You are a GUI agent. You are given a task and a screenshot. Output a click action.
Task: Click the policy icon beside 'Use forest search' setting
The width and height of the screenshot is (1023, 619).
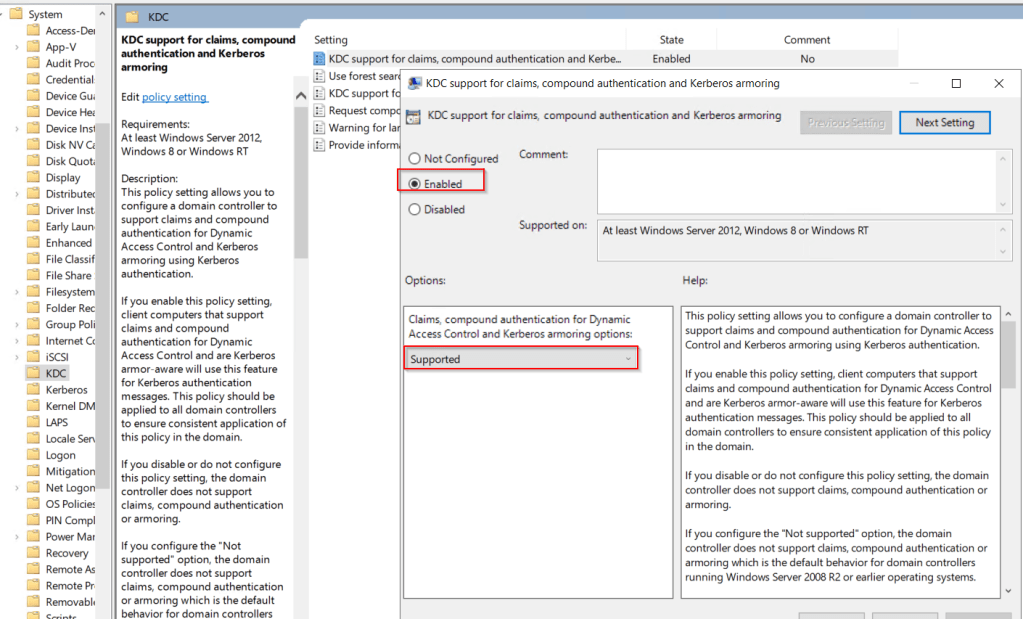(320, 76)
